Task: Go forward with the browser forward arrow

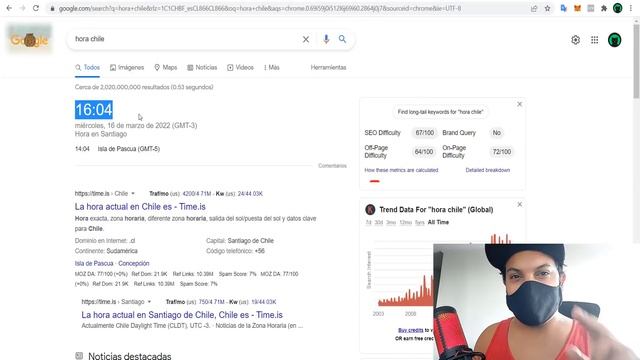Action: [22, 8]
